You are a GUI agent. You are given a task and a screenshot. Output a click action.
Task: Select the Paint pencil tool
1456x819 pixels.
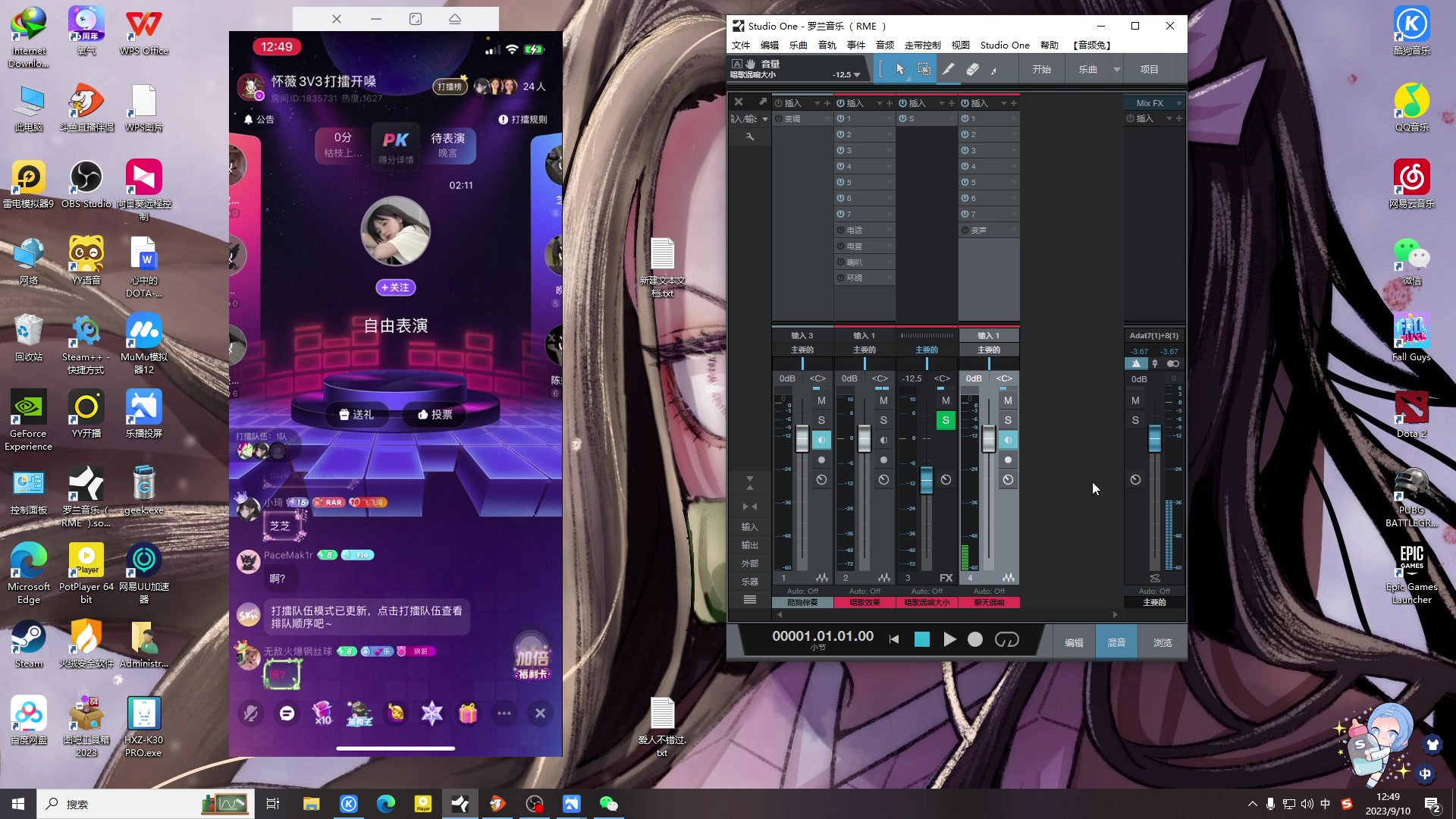948,69
